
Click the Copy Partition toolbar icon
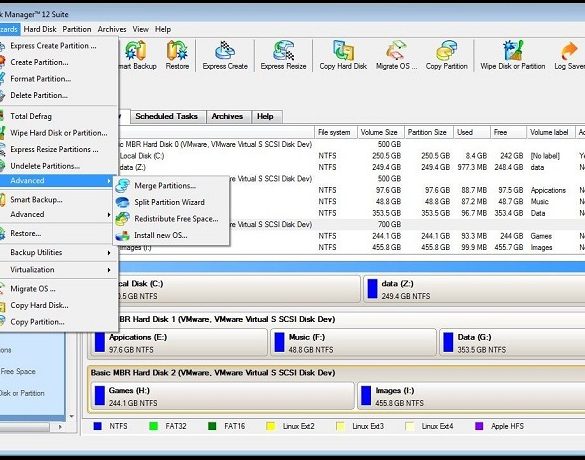[x=447, y=50]
